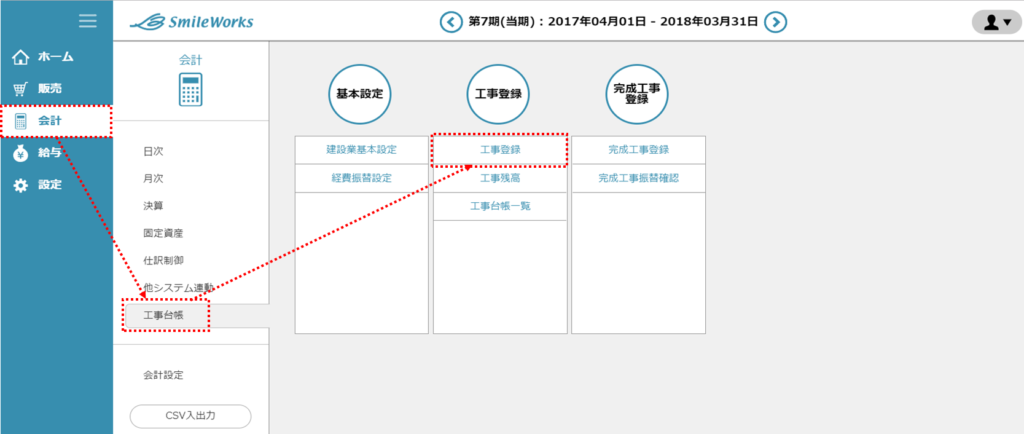Open 建設業基本設定 link

pyautogui.click(x=362, y=150)
